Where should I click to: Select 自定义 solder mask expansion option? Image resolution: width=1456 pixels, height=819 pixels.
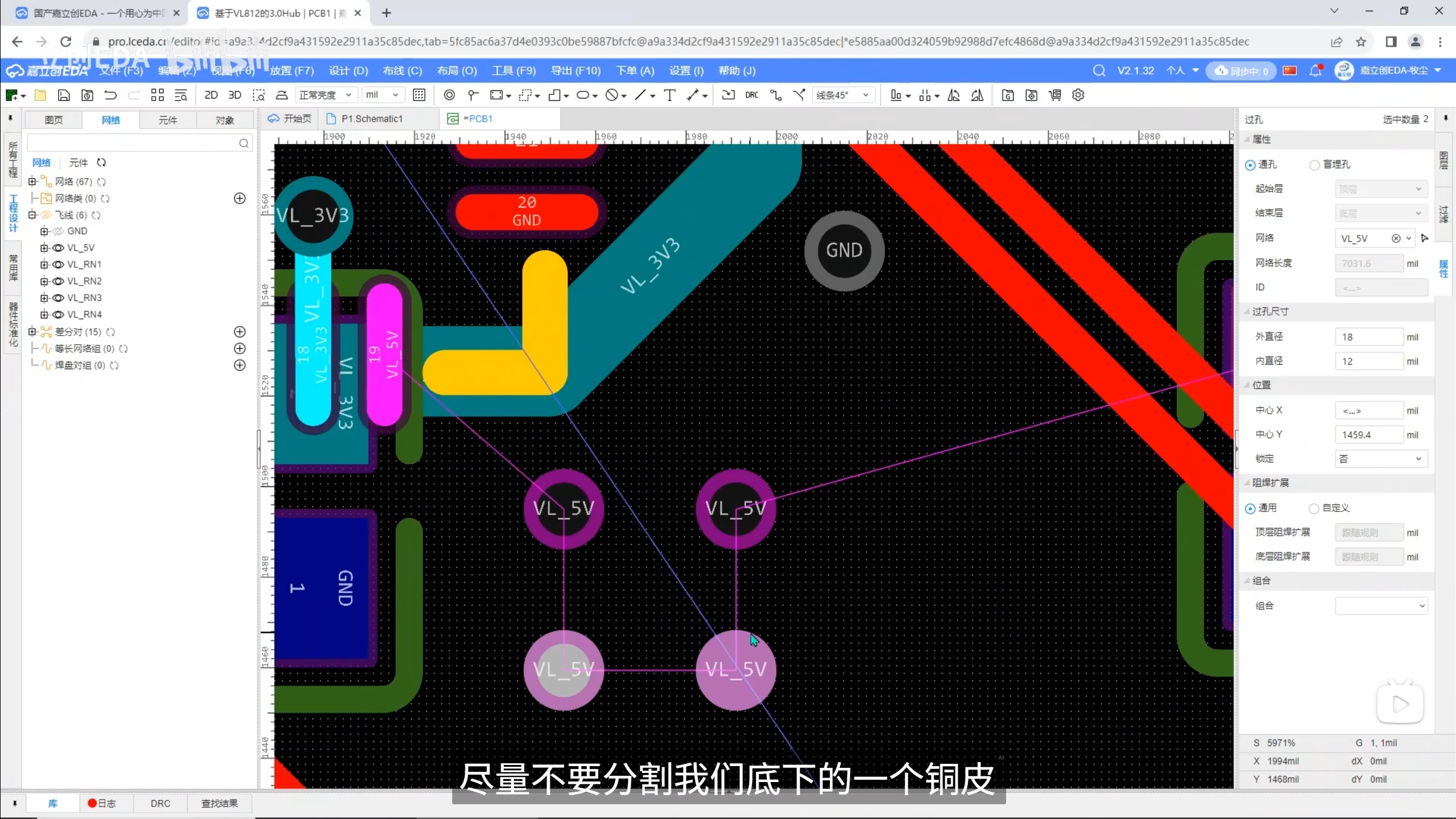click(x=1314, y=508)
